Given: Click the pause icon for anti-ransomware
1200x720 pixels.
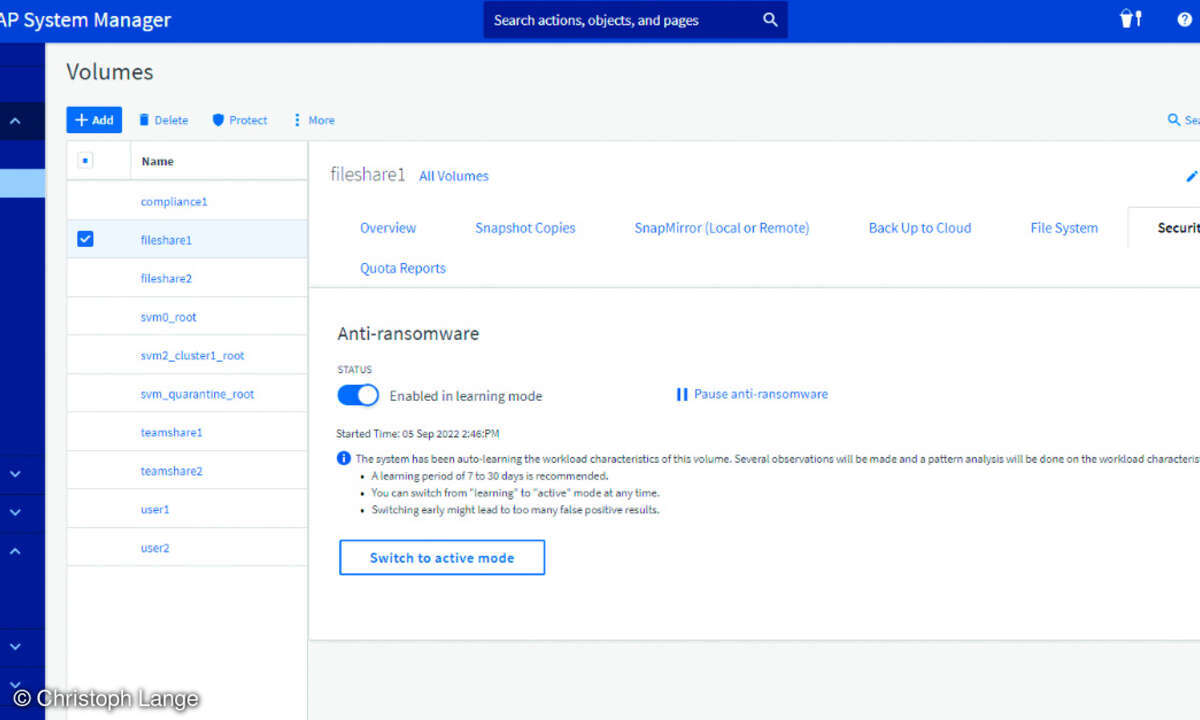Looking at the screenshot, I should tap(682, 394).
